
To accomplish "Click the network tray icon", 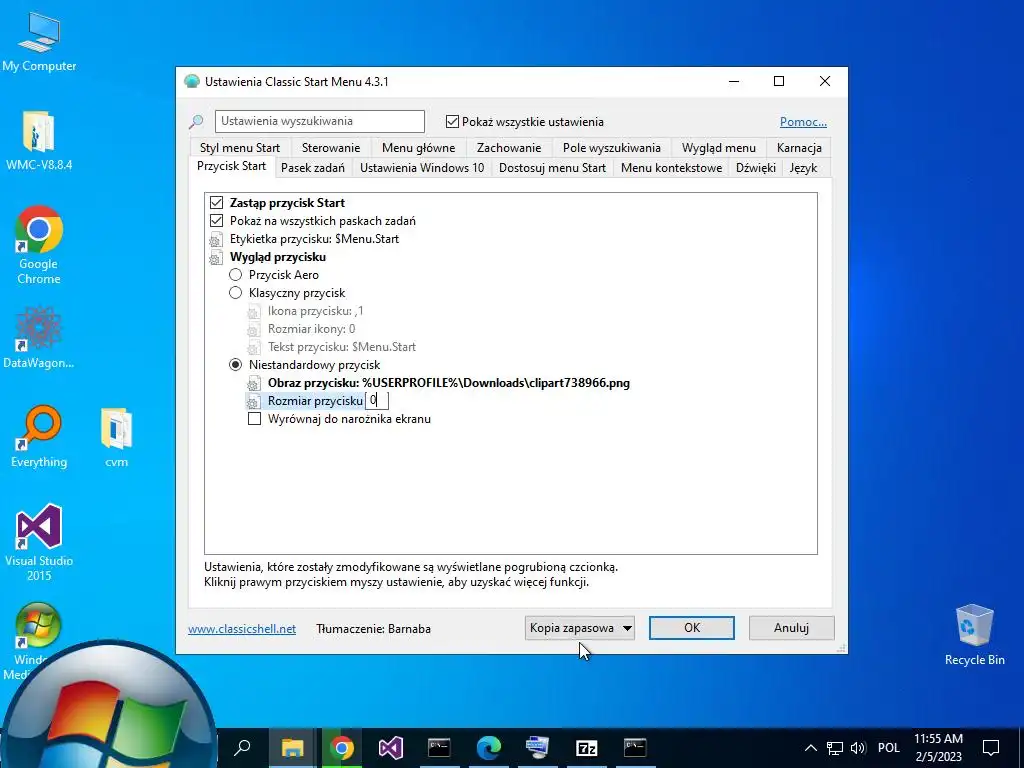I will [835, 748].
